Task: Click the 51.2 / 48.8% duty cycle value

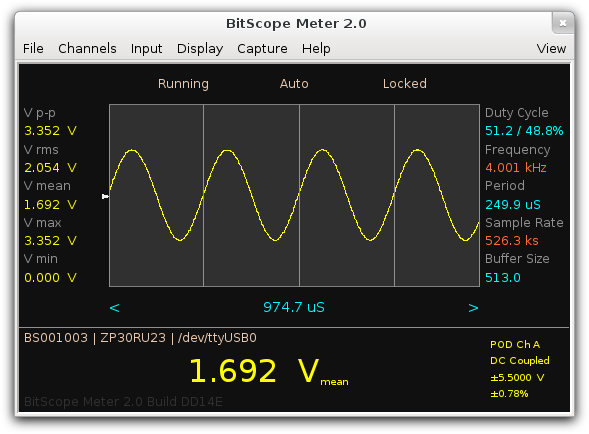Action: 524,131
